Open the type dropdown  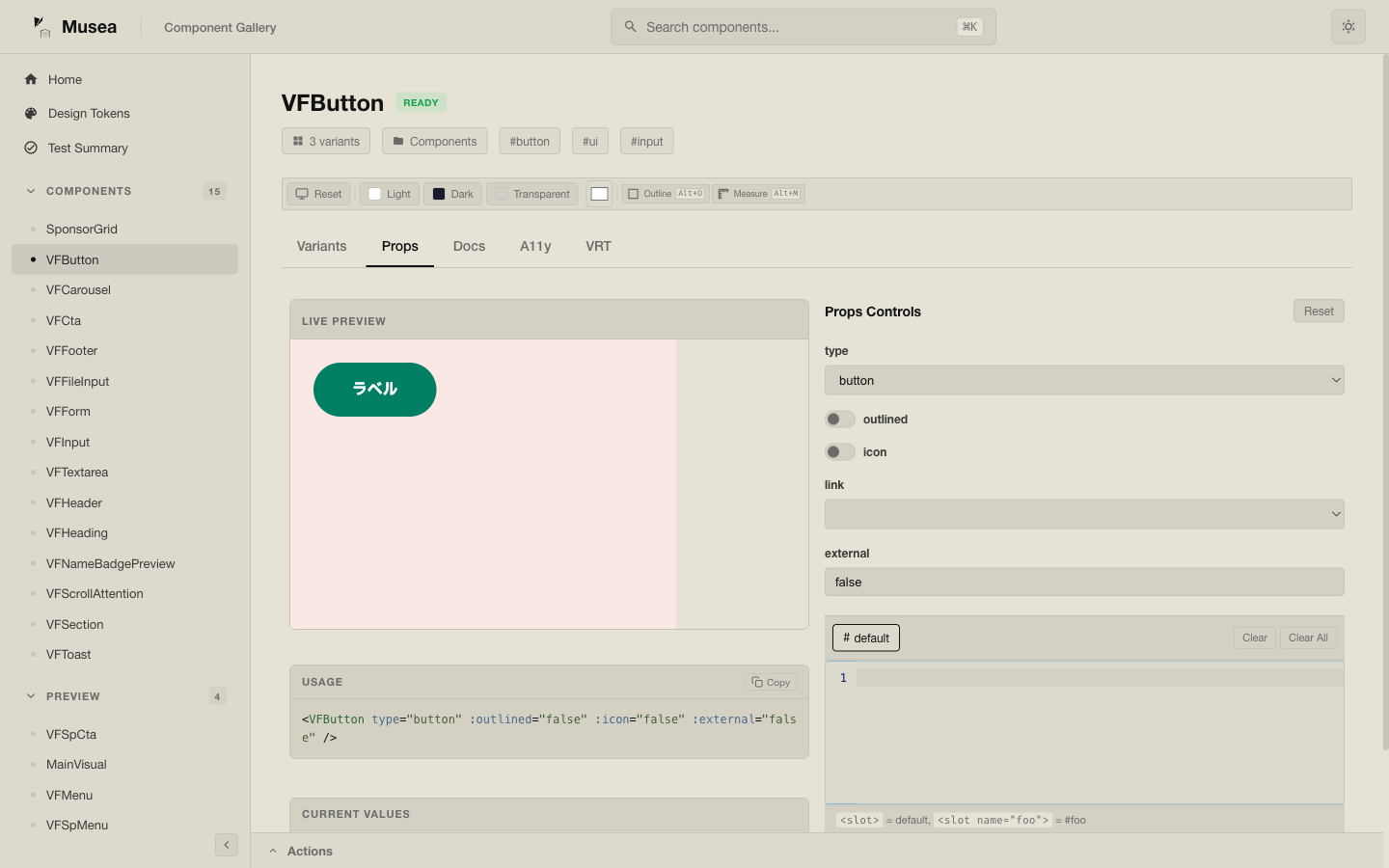click(1083, 380)
